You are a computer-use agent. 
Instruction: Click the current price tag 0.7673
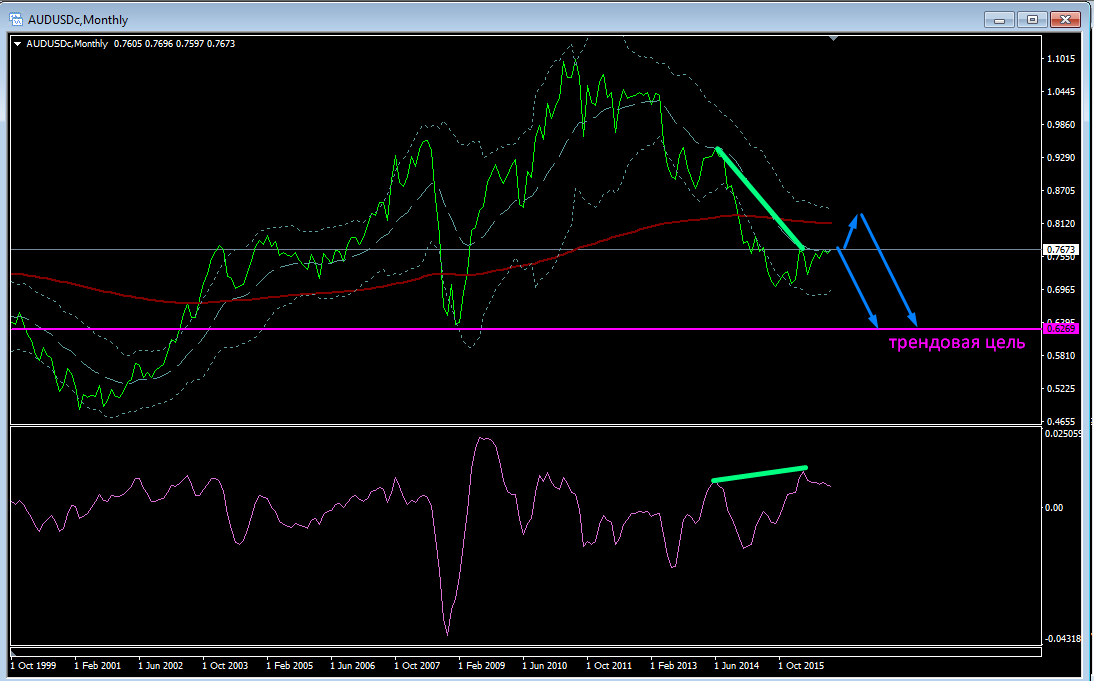click(x=1059, y=249)
